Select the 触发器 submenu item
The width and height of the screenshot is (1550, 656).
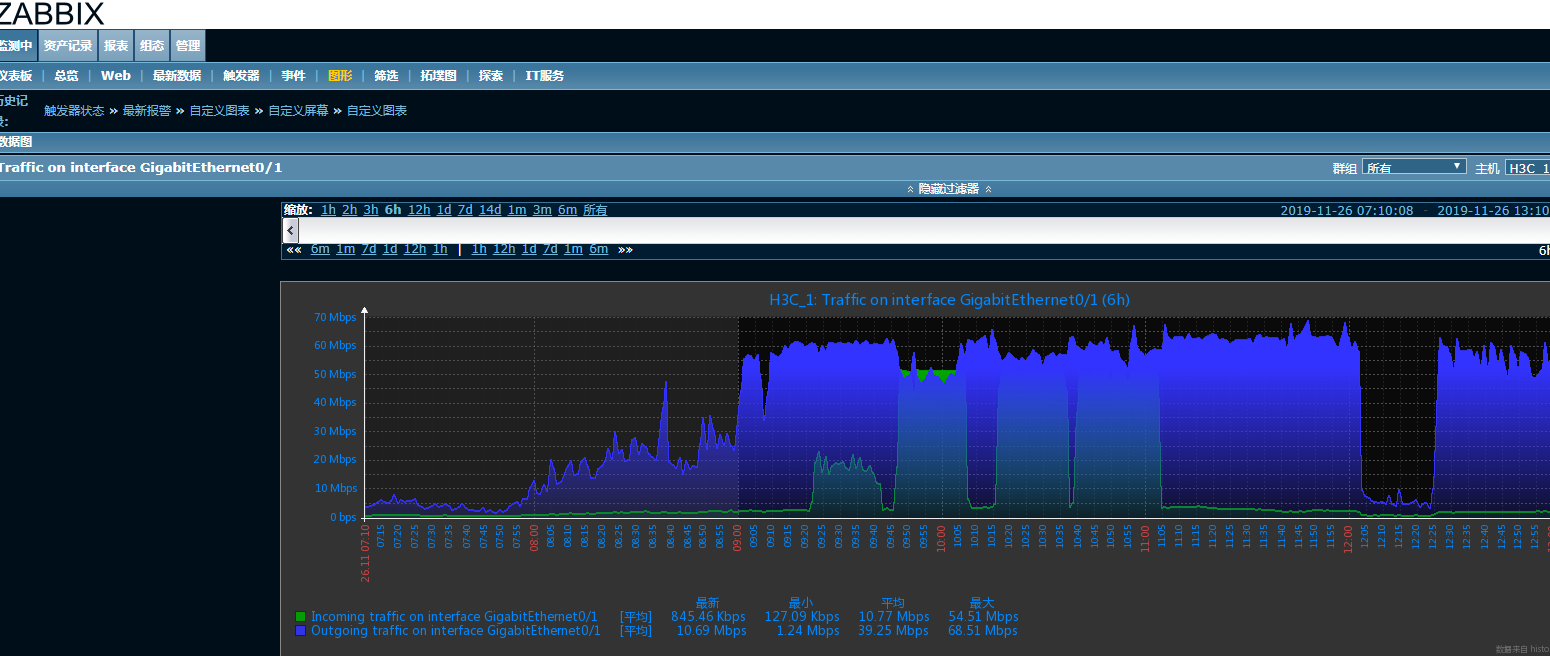coord(241,76)
